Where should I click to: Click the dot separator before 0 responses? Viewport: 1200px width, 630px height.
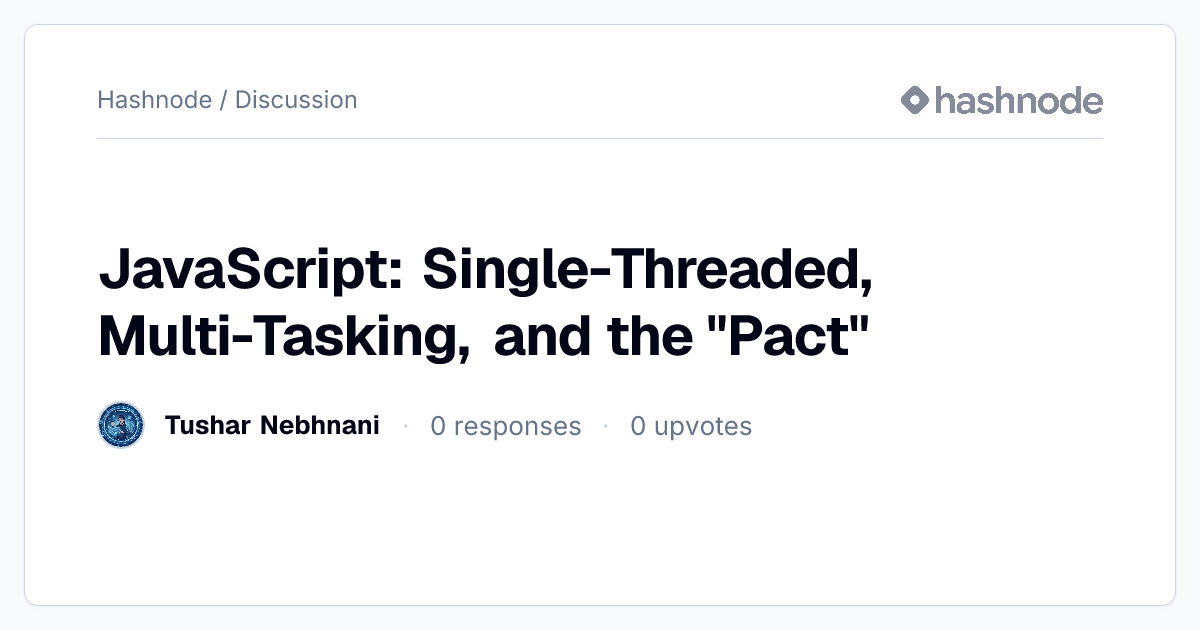point(405,426)
